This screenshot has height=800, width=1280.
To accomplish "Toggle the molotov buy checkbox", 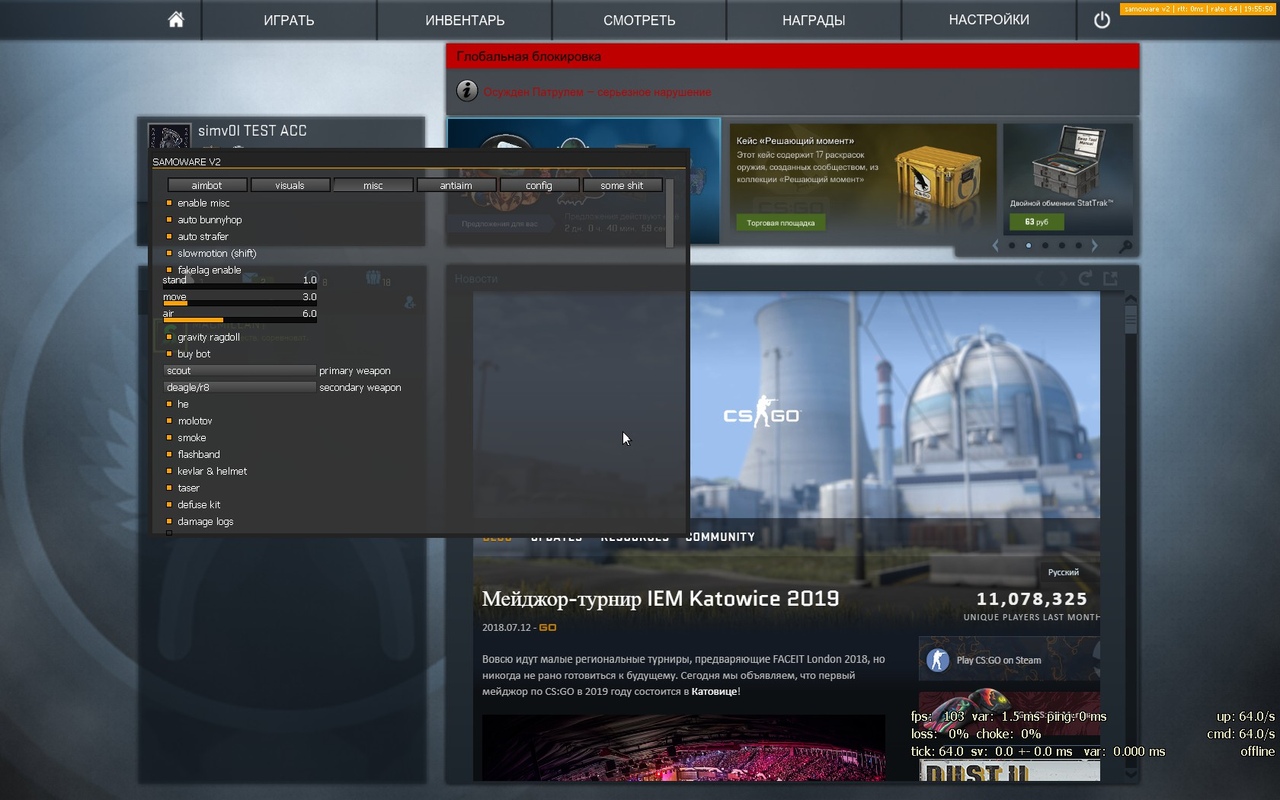I will (170, 421).
